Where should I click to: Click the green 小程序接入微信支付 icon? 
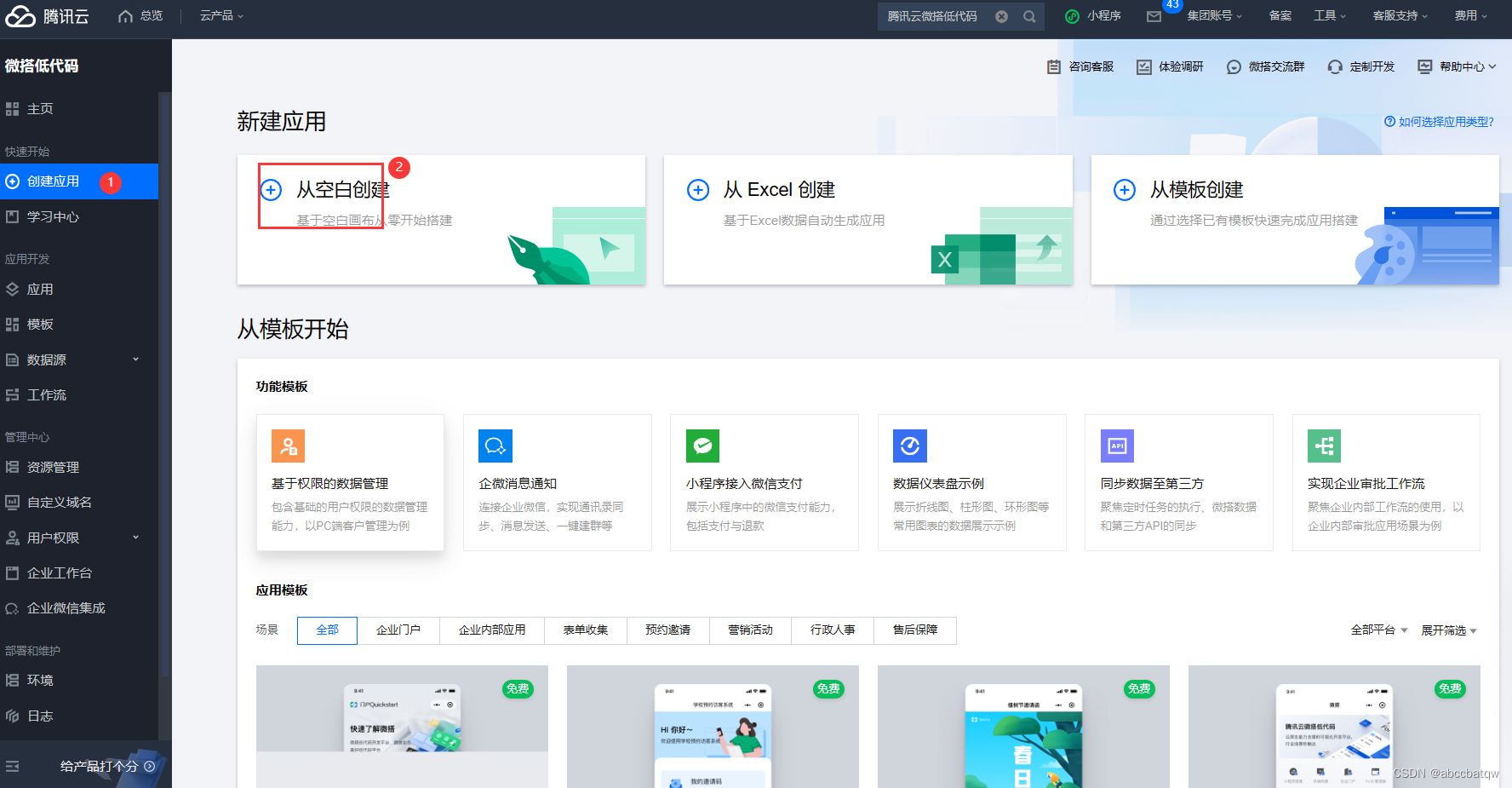703,446
